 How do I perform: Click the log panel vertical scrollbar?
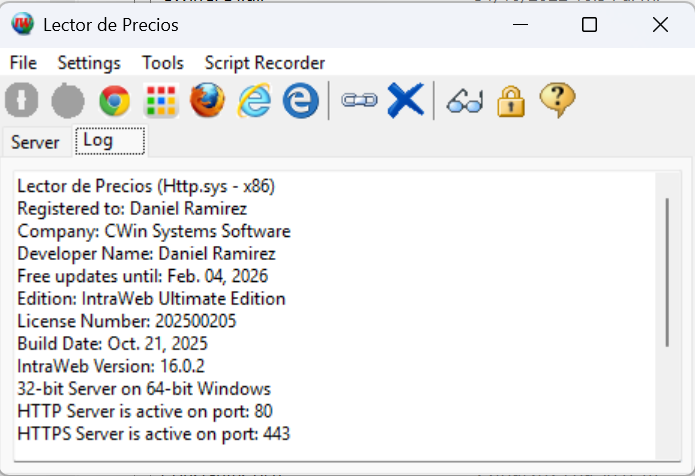[x=667, y=272]
